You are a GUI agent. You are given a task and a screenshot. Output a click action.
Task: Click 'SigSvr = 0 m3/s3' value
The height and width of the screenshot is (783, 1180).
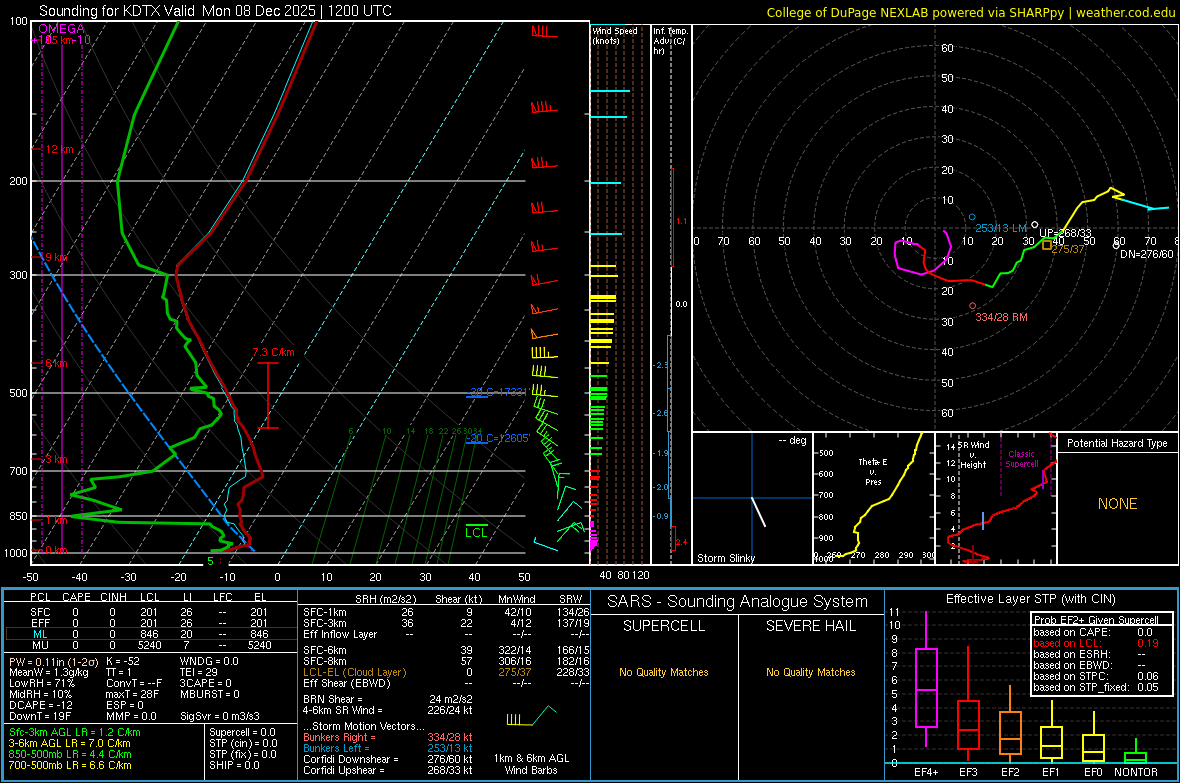point(220,715)
